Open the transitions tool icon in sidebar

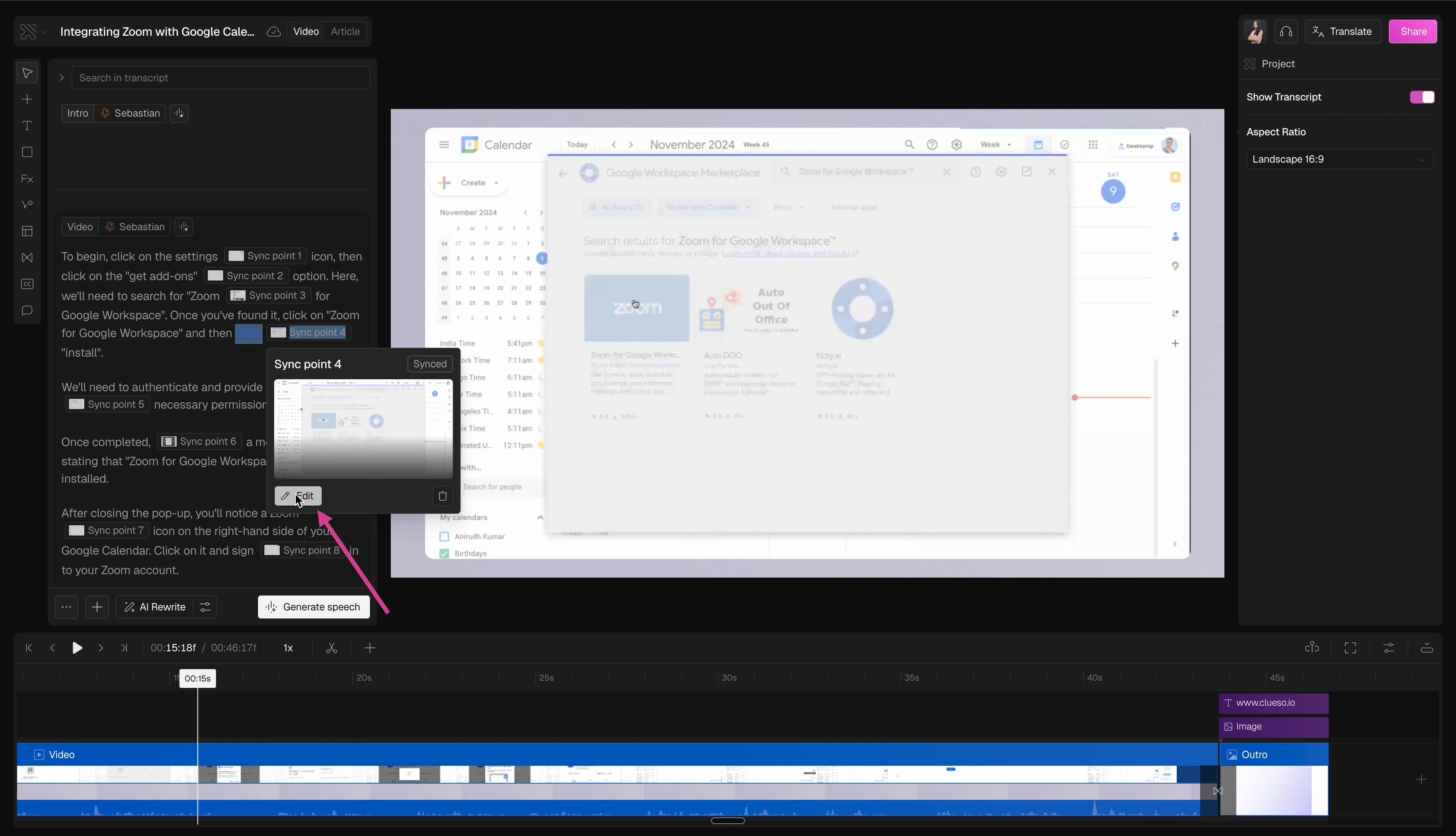[x=27, y=258]
